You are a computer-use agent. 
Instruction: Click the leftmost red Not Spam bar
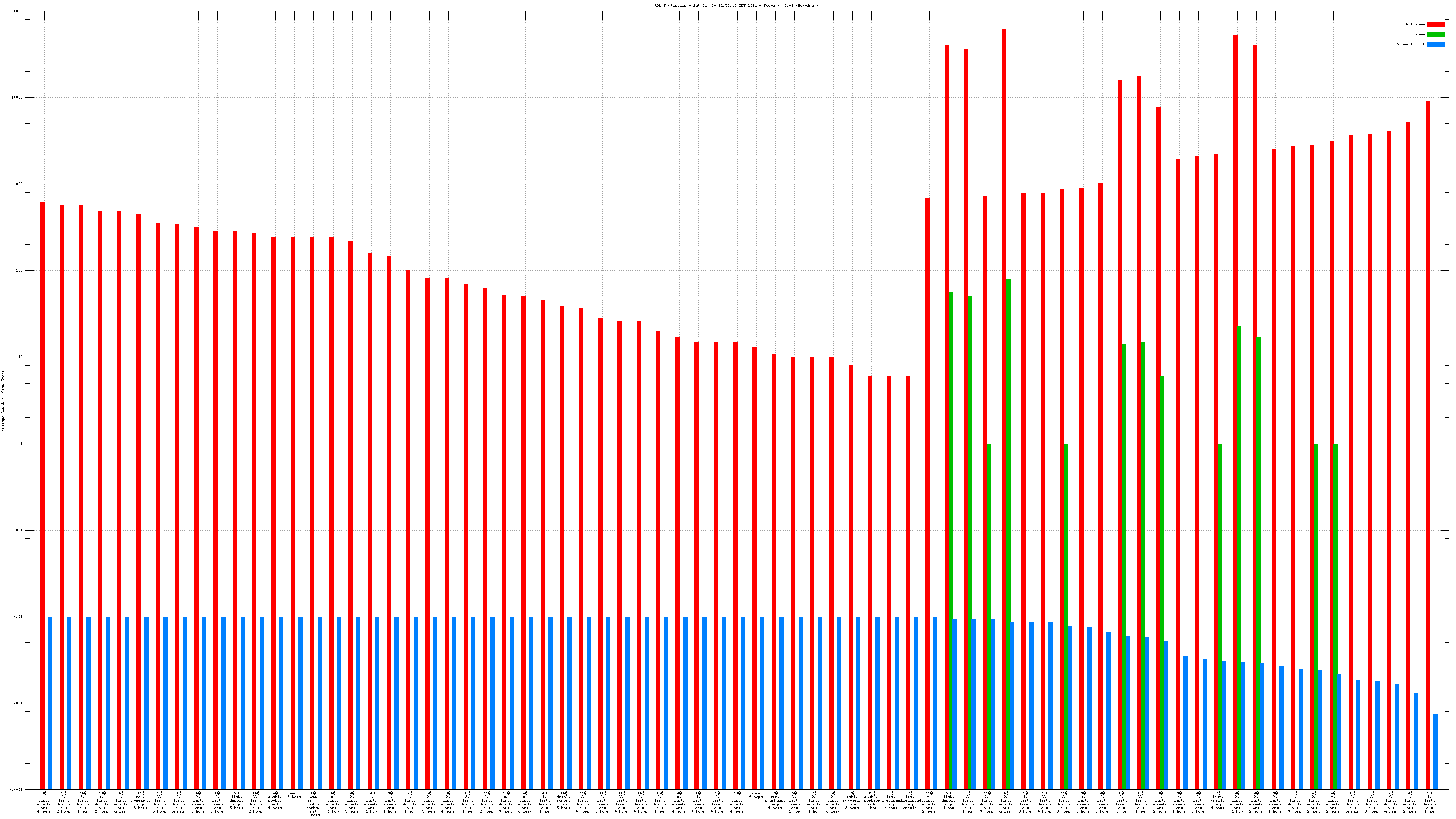[x=42, y=492]
